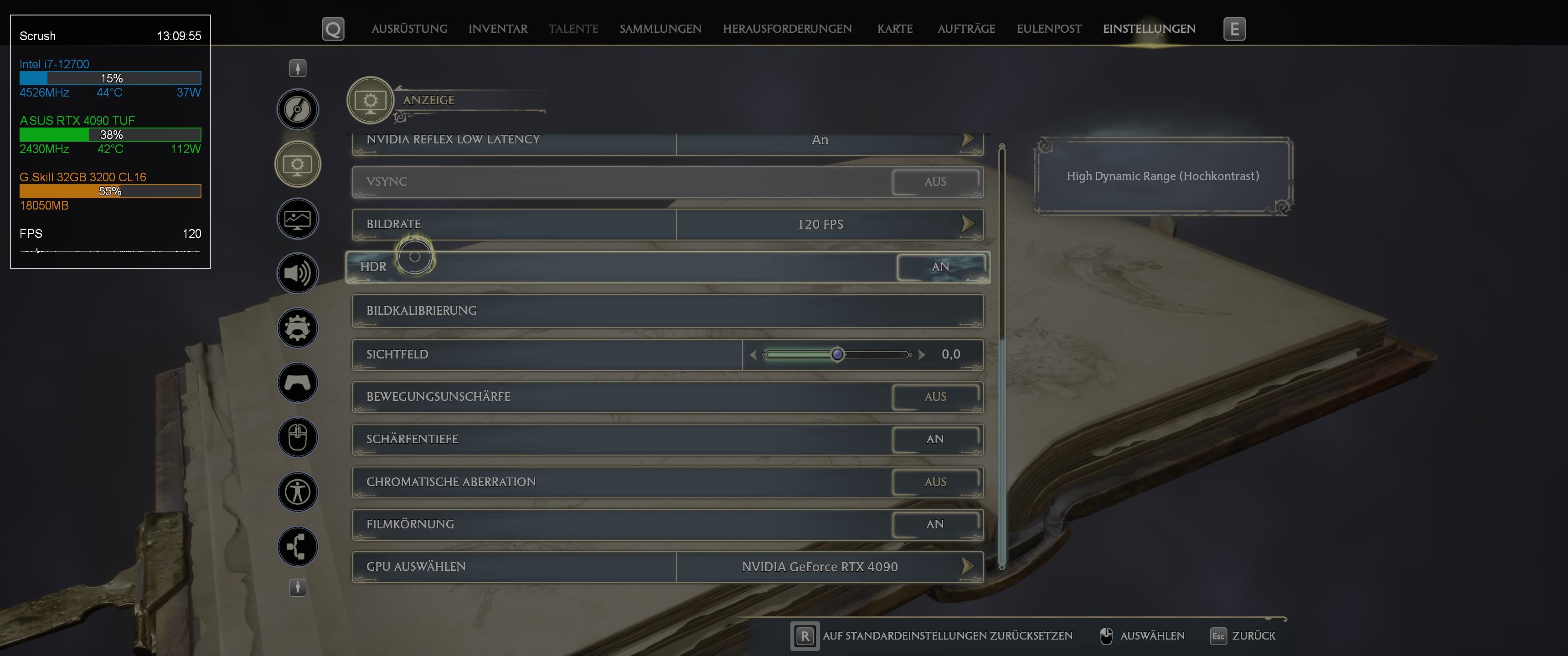This screenshot has width=1568, height=656.
Task: Click the ASUS RTX 4090 TUF overlay label
Action: pyautogui.click(x=77, y=120)
